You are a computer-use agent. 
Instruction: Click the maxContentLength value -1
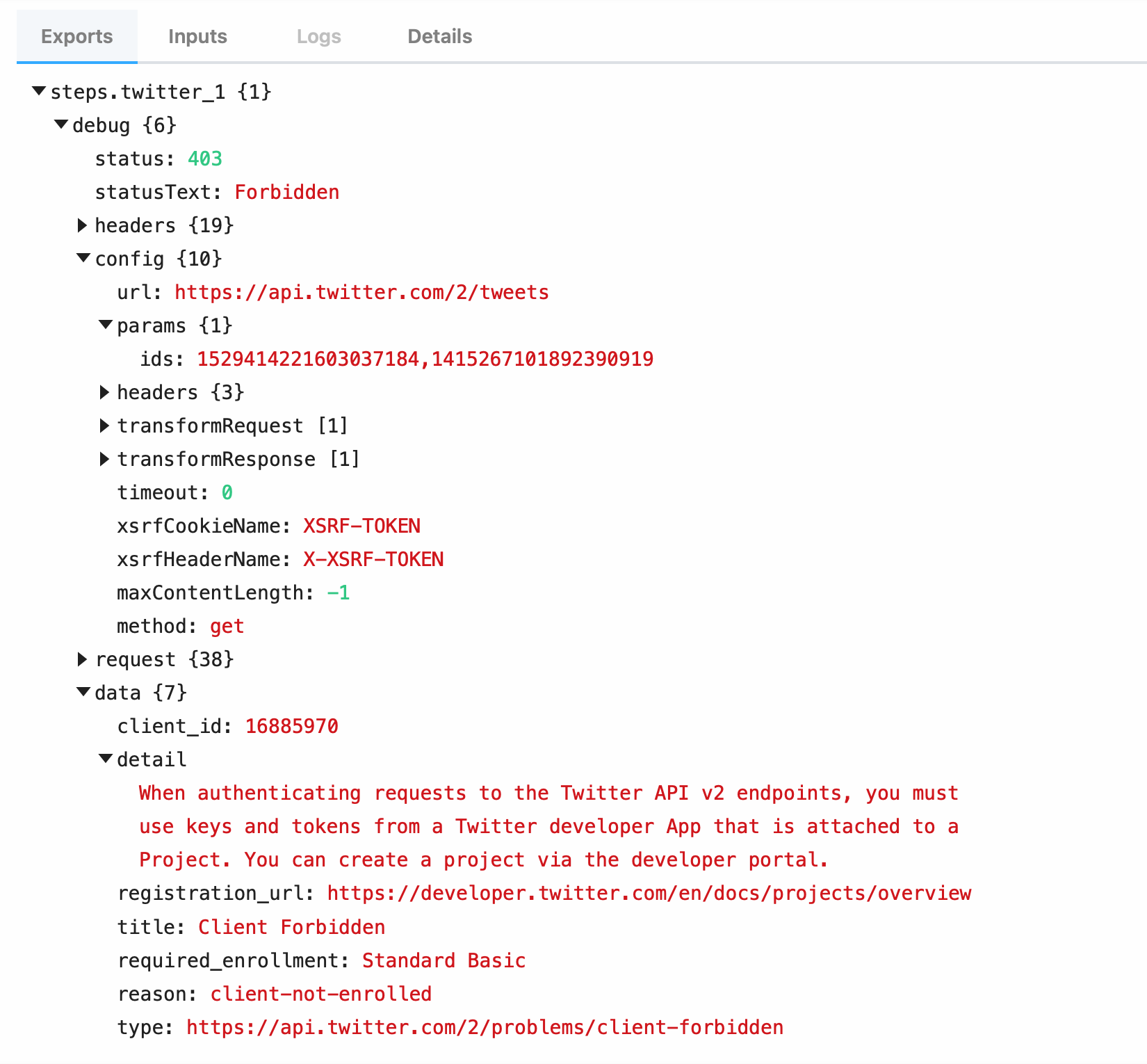pos(339,593)
